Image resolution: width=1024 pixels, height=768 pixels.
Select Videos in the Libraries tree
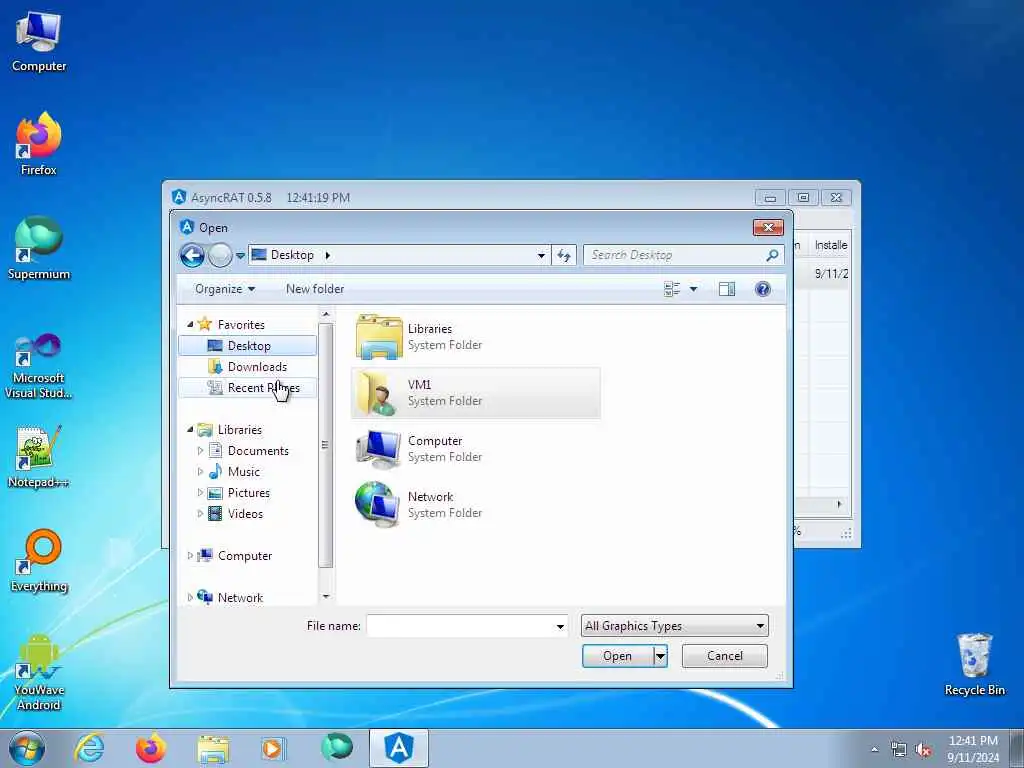[x=245, y=514]
